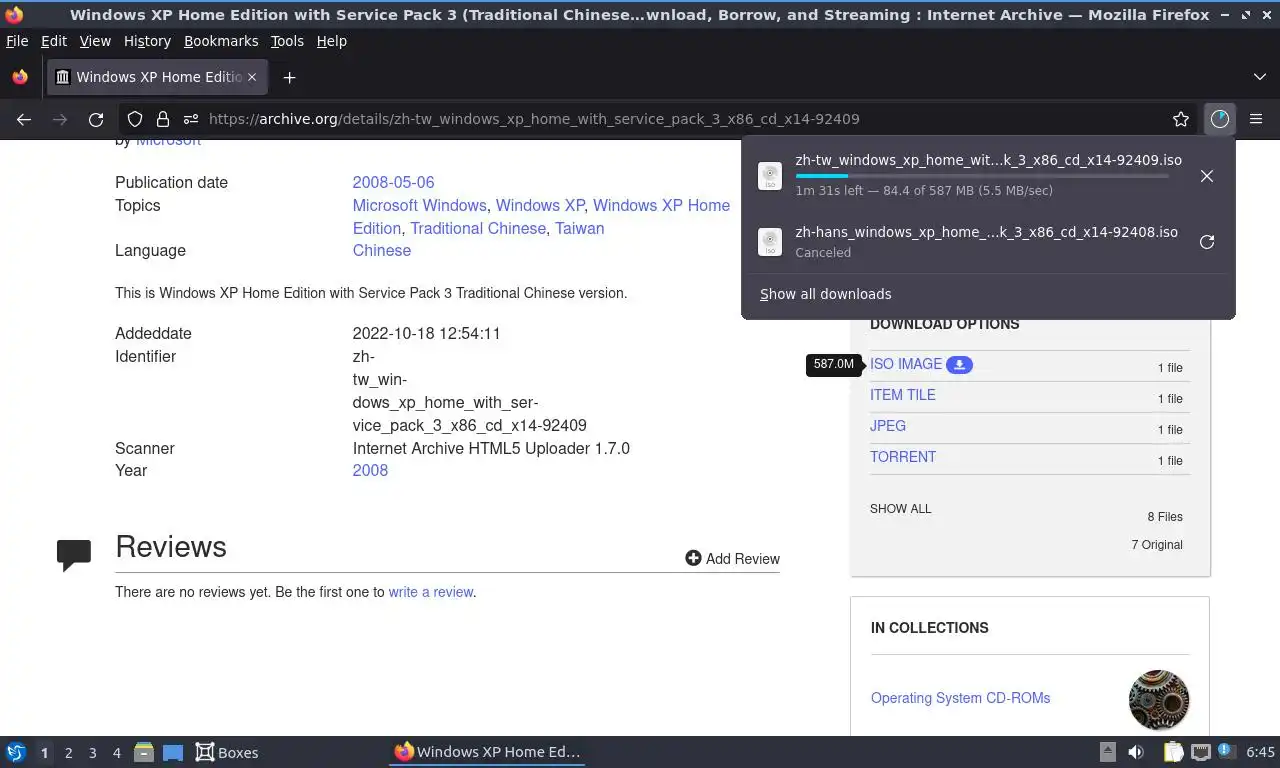Open the View menu
This screenshot has width=1280, height=768.
(x=95, y=41)
